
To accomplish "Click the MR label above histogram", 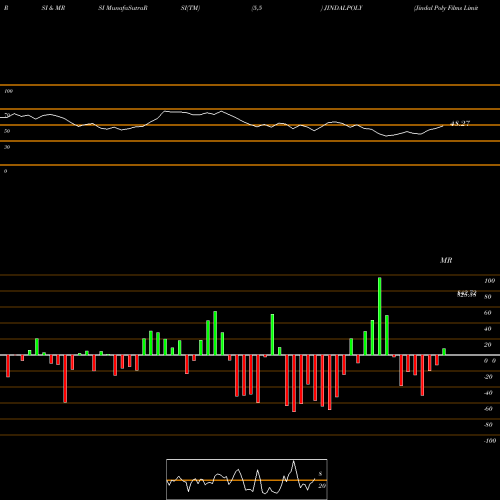I will point(446,260).
